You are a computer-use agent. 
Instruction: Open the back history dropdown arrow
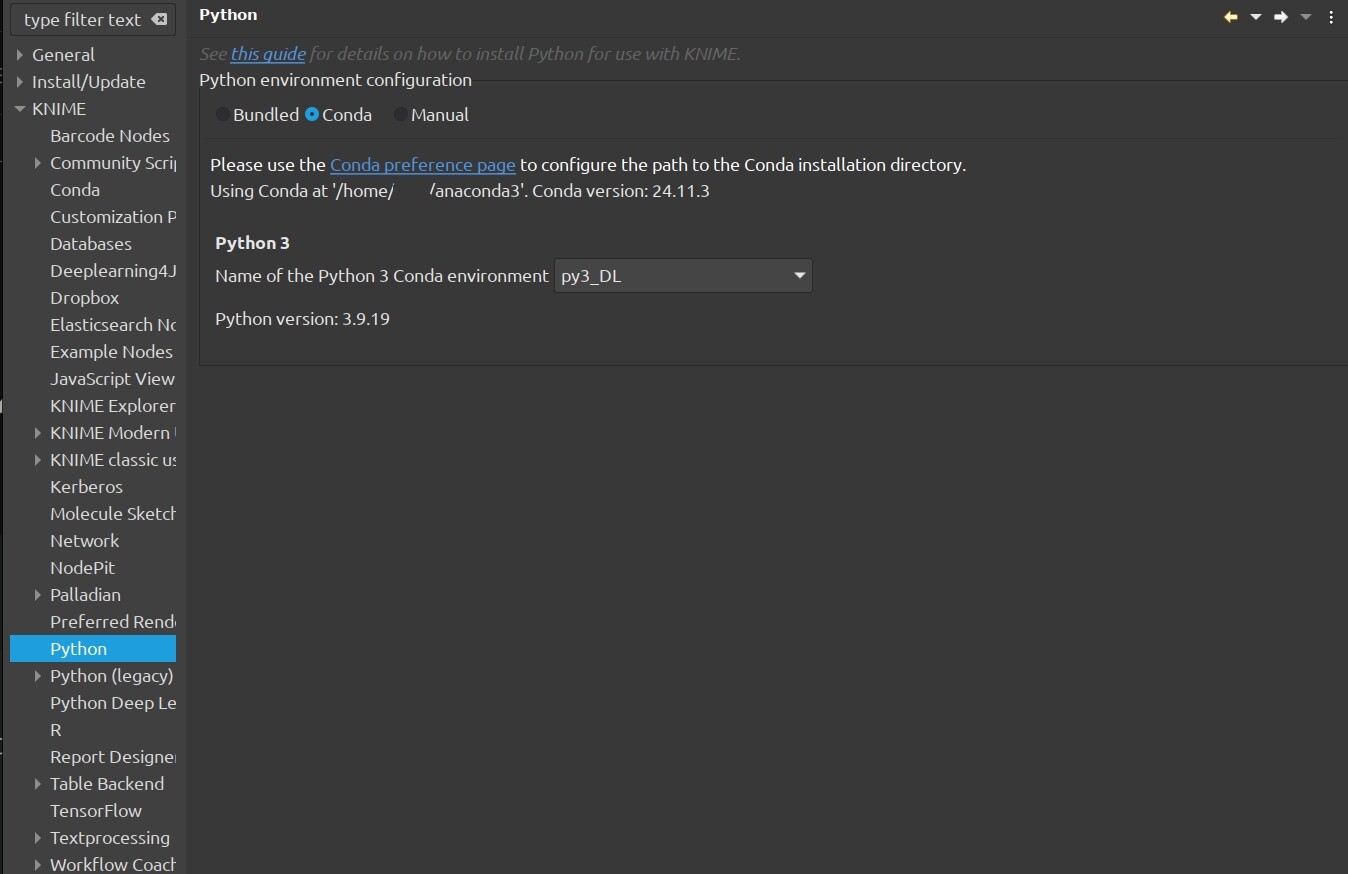pyautogui.click(x=1256, y=17)
